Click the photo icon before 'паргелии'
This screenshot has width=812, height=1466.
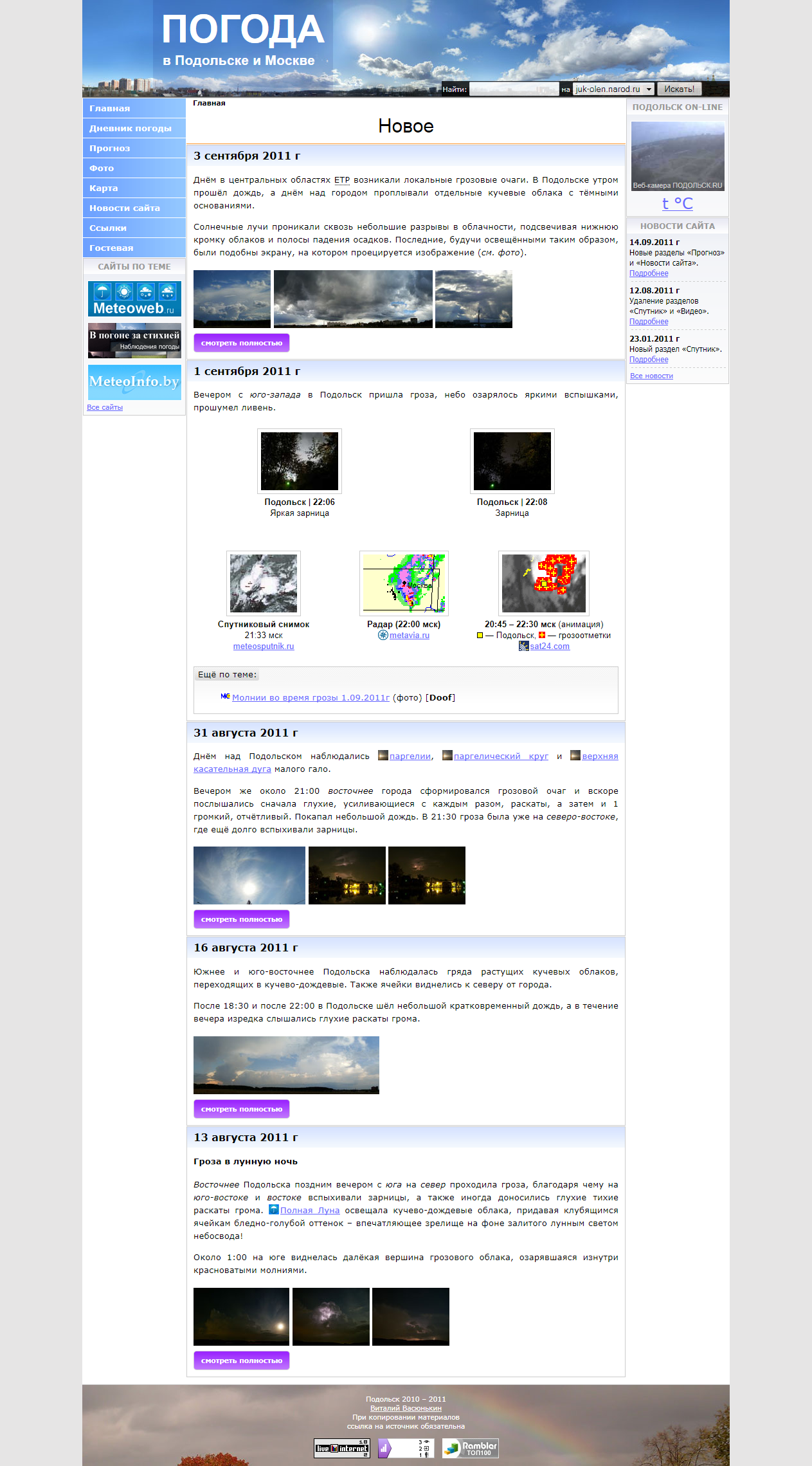point(383,756)
